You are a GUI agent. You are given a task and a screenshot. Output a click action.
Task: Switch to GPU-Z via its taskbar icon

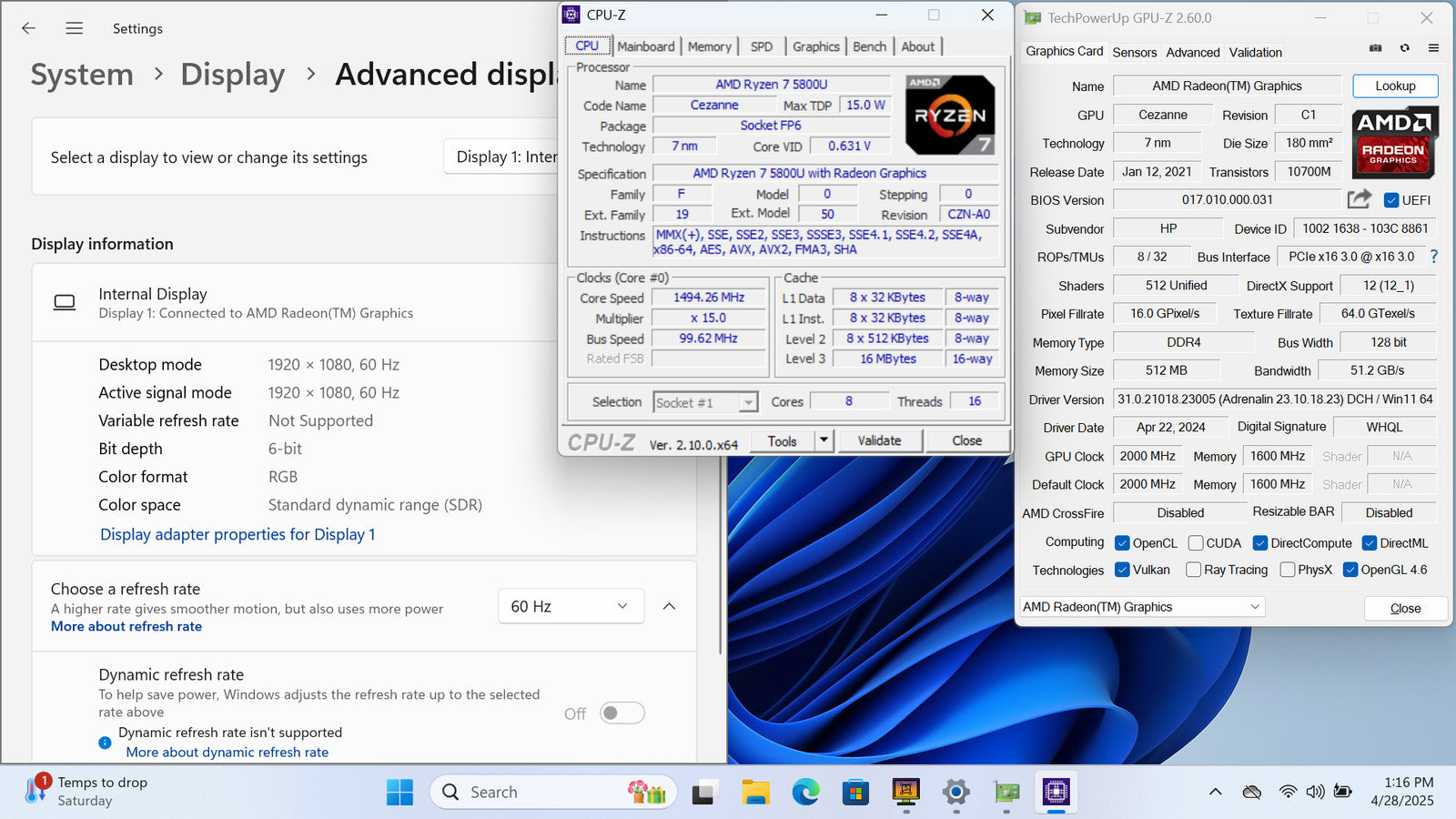(x=1006, y=793)
